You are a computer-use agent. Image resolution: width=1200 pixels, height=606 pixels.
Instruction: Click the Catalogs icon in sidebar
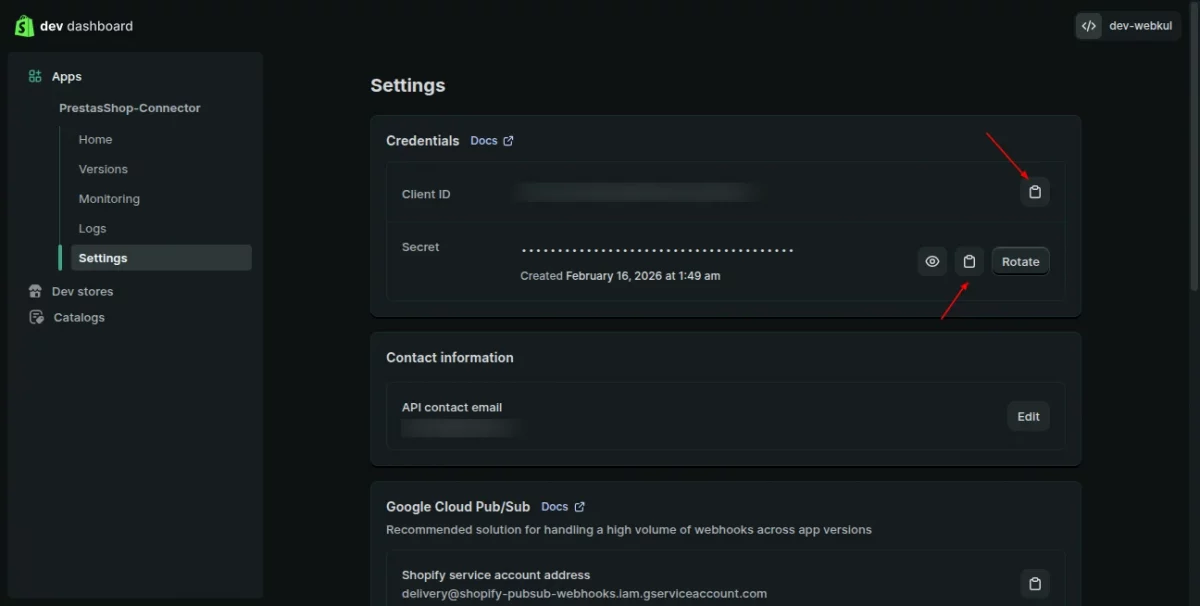pyautogui.click(x=36, y=318)
